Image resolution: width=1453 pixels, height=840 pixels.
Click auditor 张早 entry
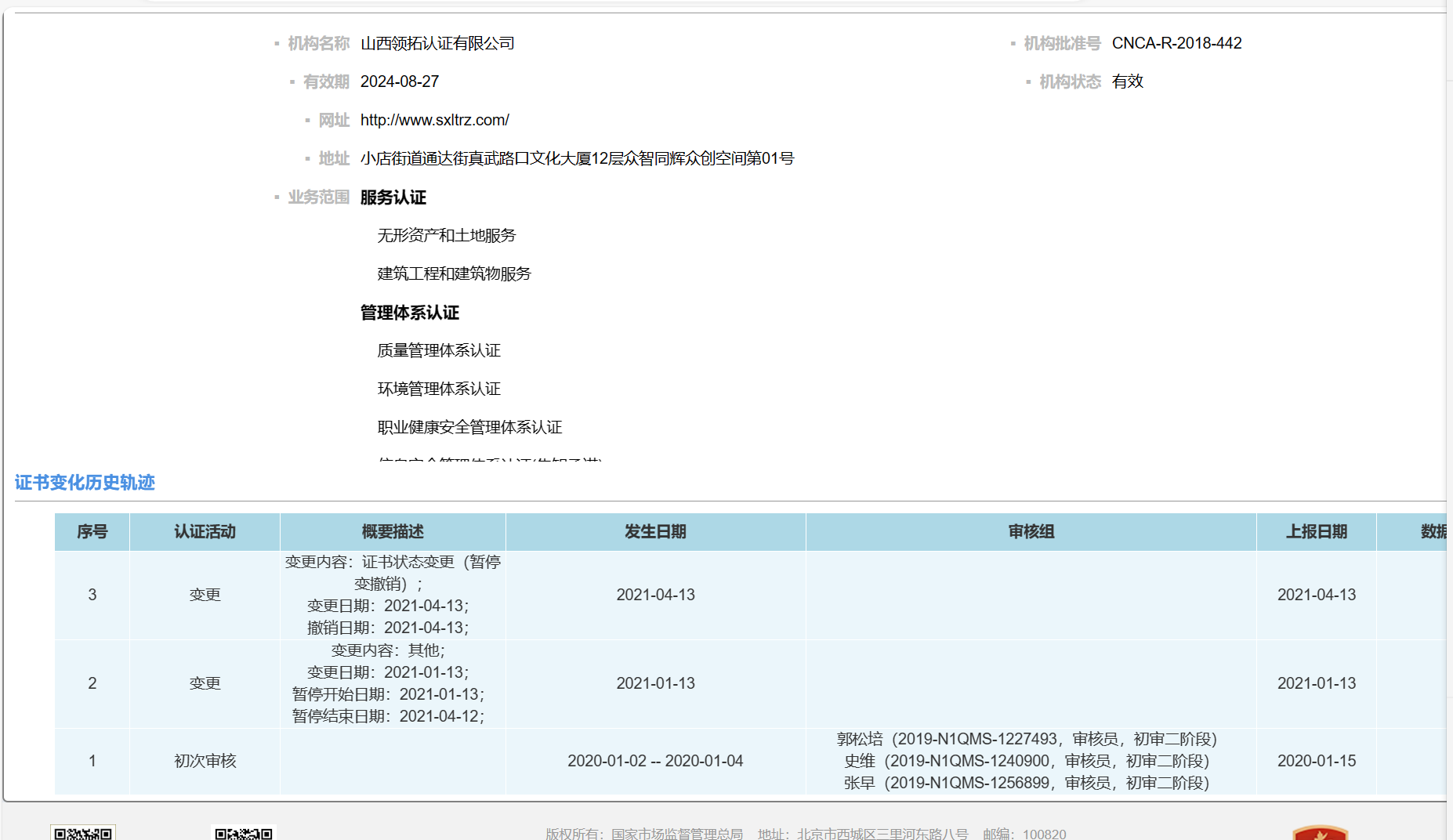[x=1027, y=783]
